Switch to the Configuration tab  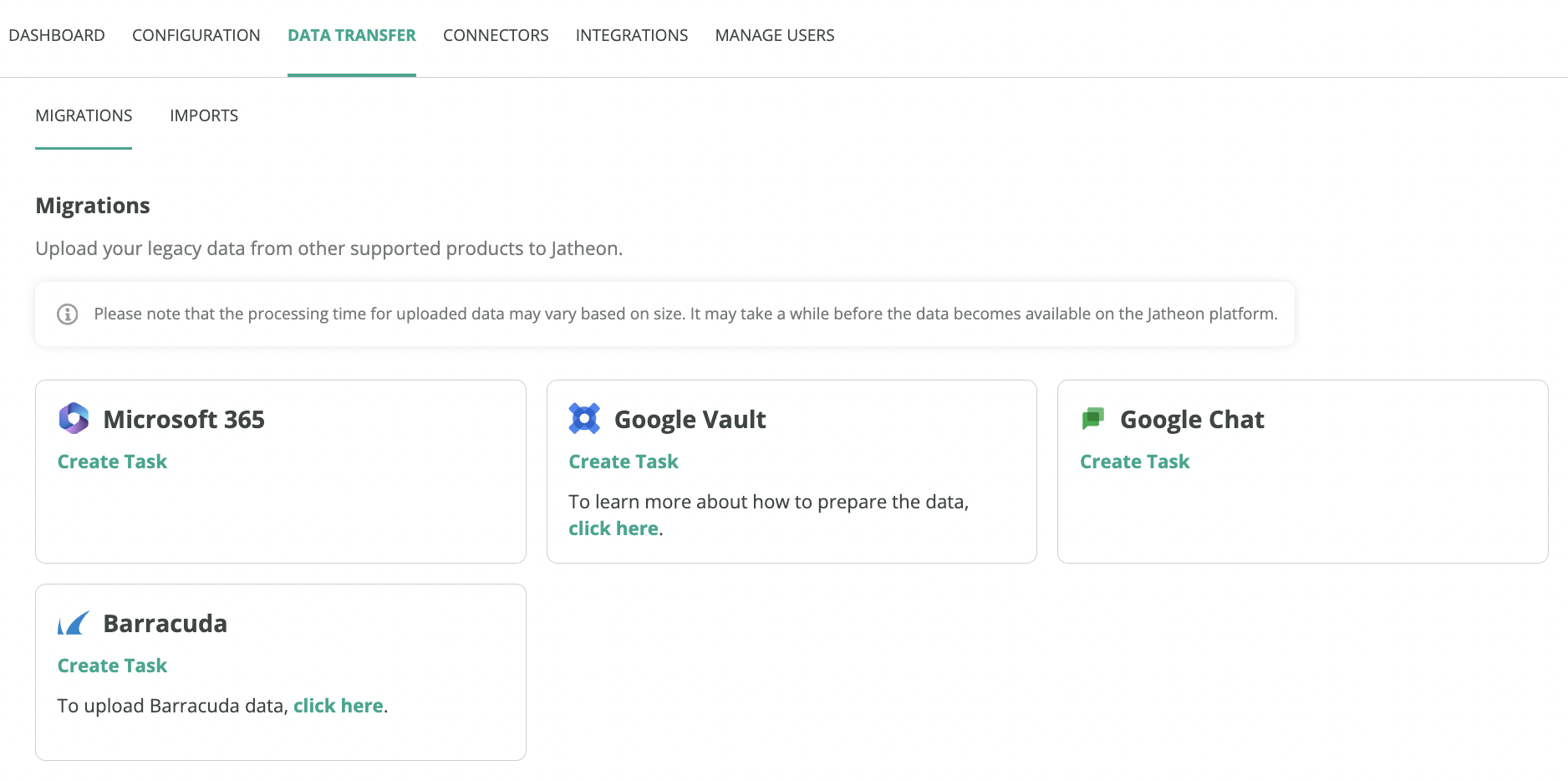(196, 35)
